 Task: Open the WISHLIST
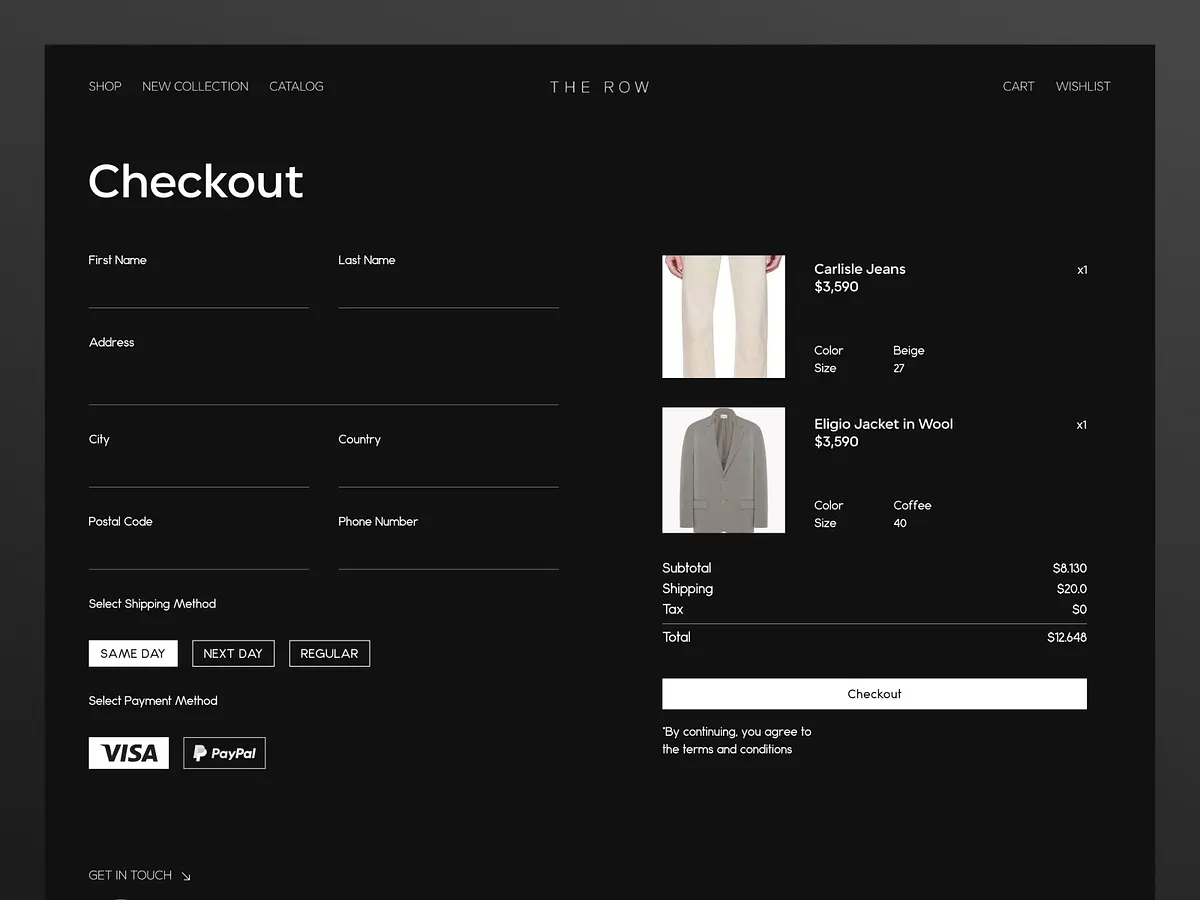click(x=1083, y=86)
